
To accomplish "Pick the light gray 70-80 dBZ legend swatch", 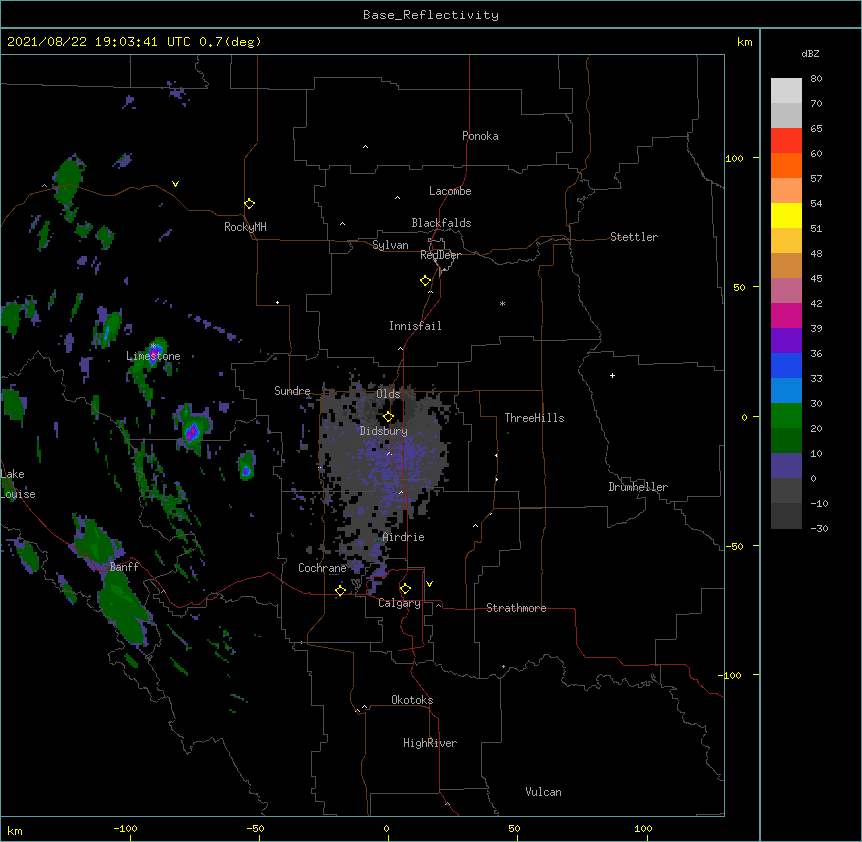I will point(786,91).
